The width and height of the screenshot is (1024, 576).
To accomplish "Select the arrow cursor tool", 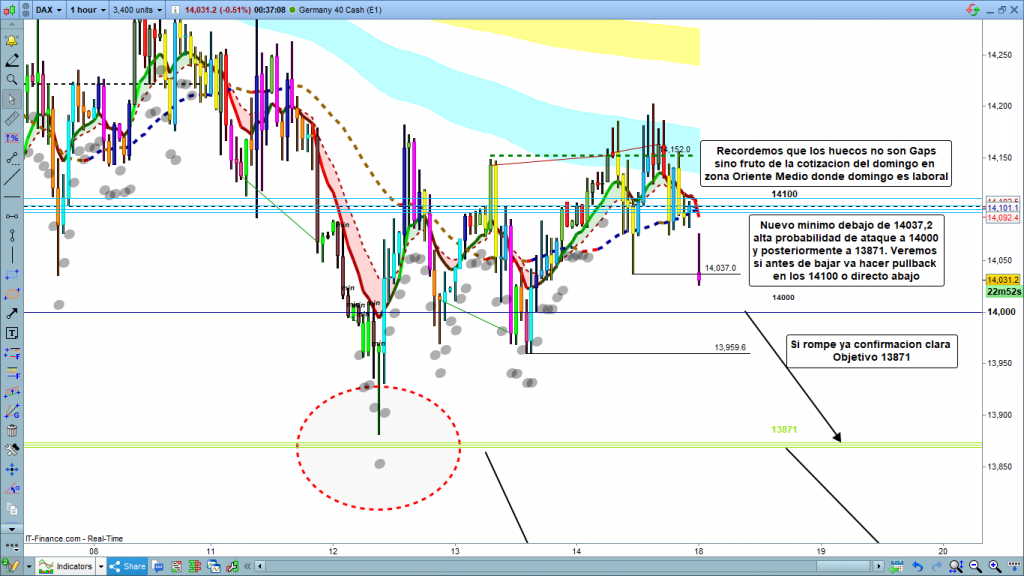I will tap(11, 98).
